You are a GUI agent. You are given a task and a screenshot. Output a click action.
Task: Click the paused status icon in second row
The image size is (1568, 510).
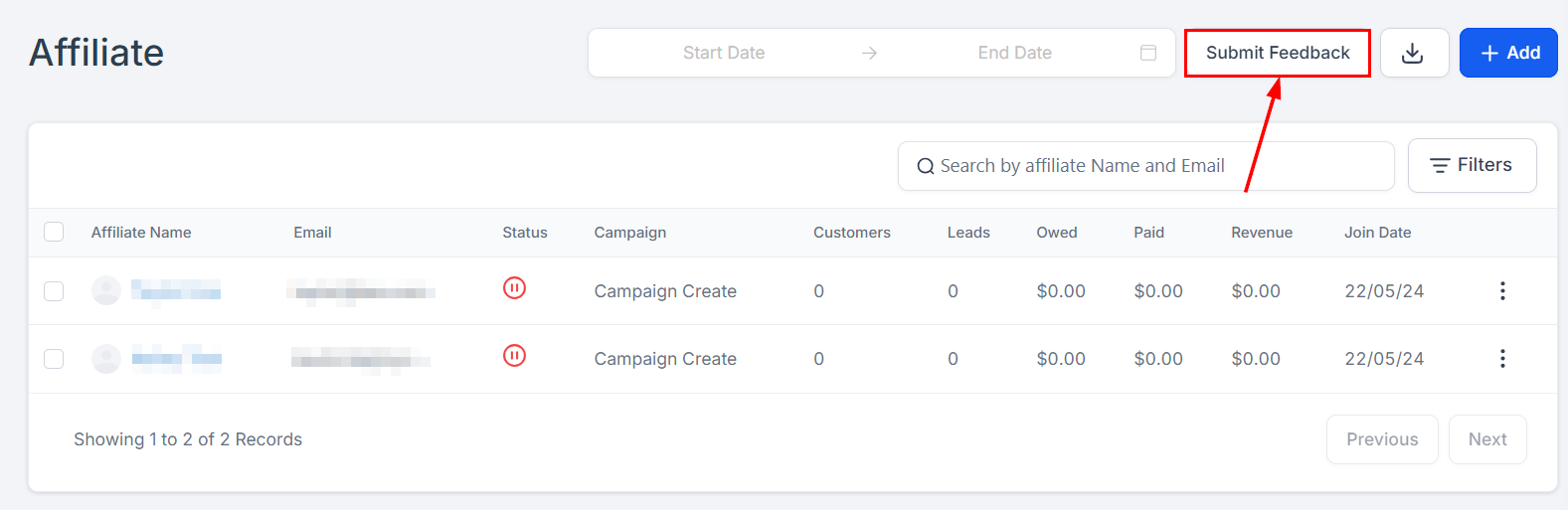514,356
